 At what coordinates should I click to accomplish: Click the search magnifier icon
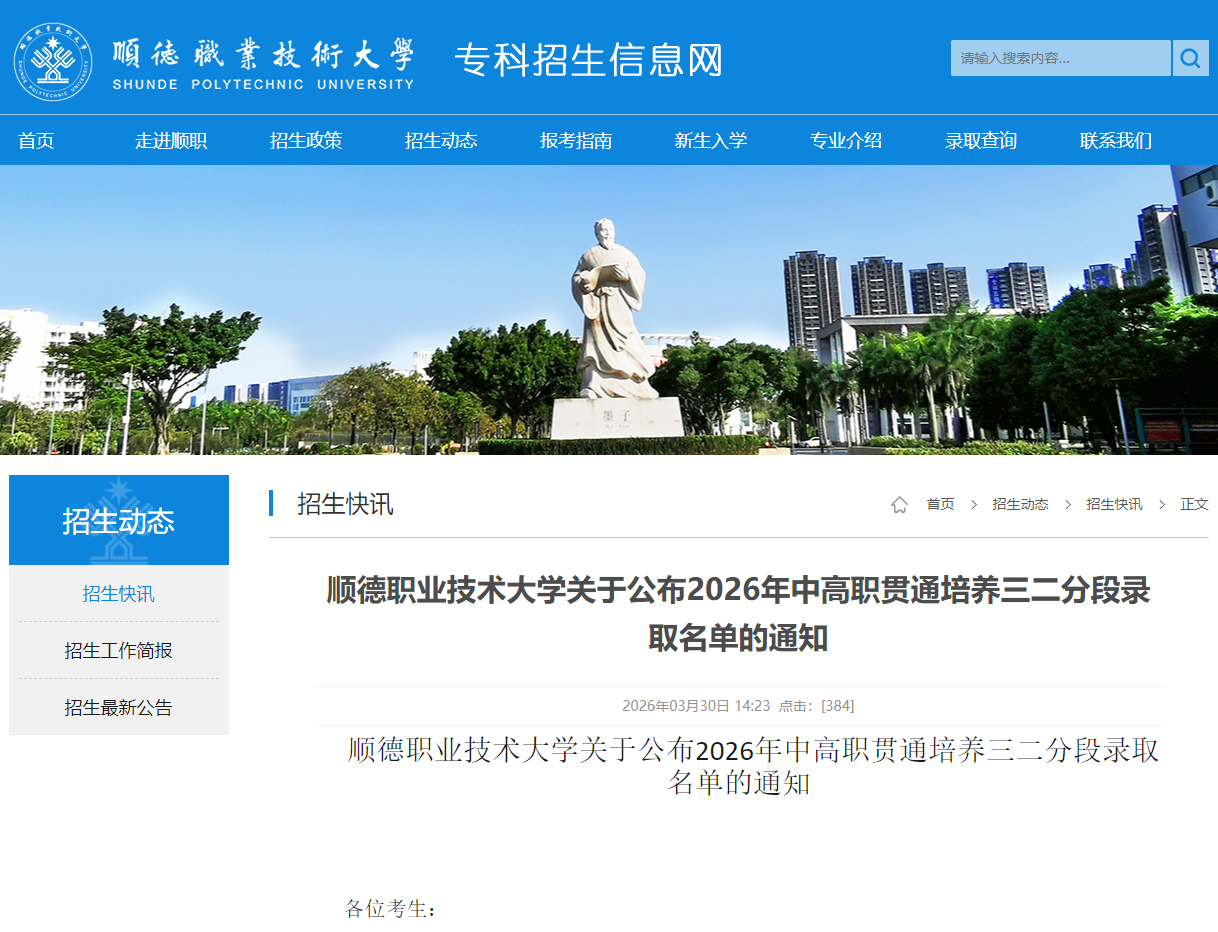[1190, 58]
